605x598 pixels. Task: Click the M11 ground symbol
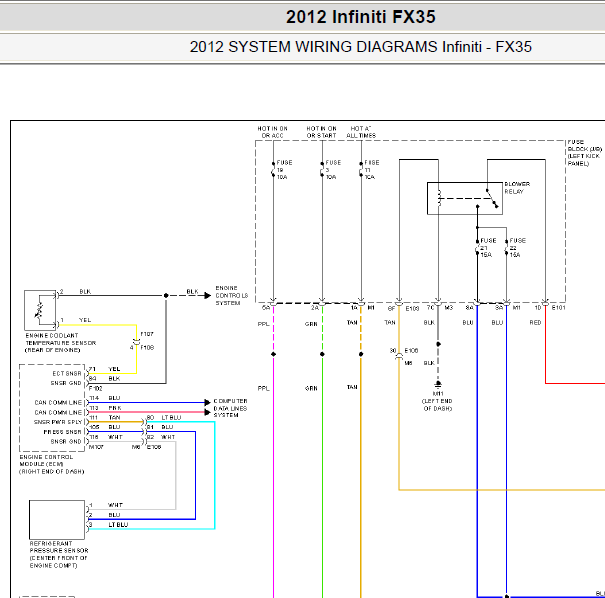[x=438, y=384]
